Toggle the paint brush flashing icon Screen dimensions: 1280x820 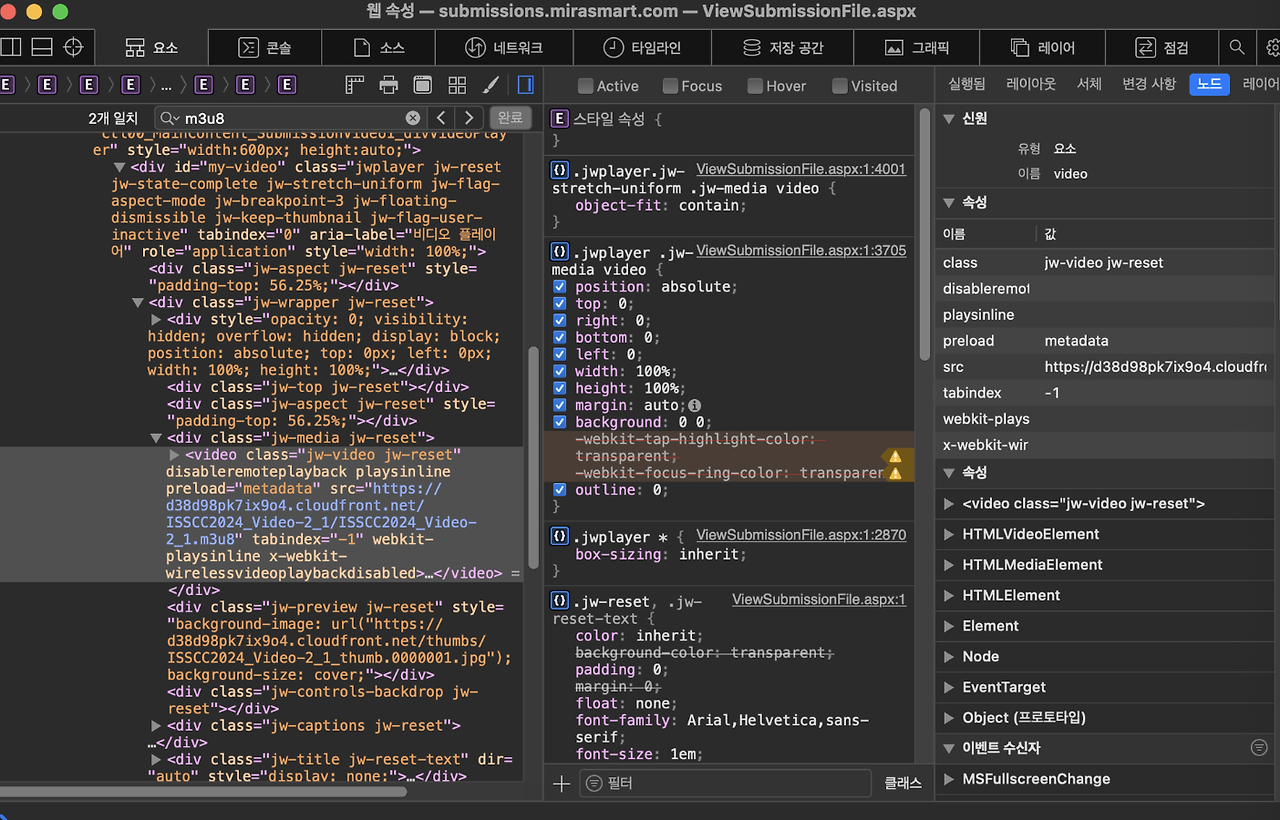491,85
